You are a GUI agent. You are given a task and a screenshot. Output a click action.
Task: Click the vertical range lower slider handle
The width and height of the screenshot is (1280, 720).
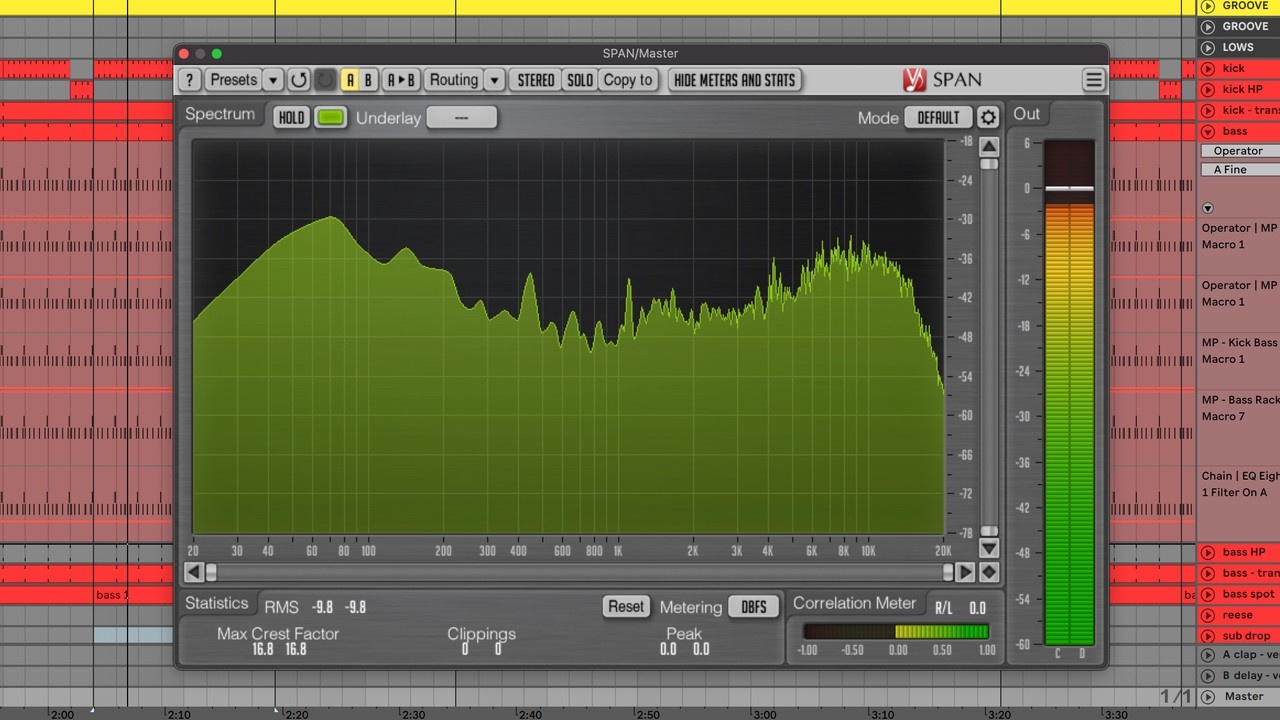tap(989, 531)
